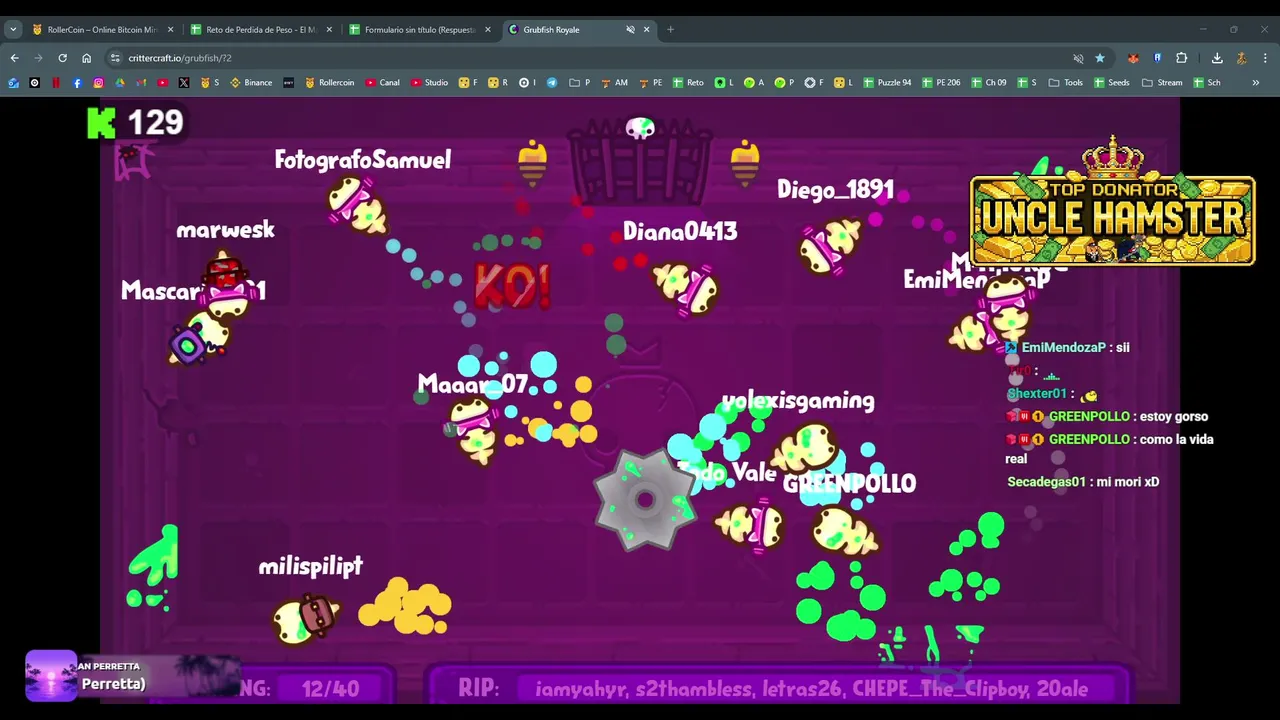1280x720 pixels.
Task: Click the GREENPOLLO name label in game
Action: [x=849, y=484]
